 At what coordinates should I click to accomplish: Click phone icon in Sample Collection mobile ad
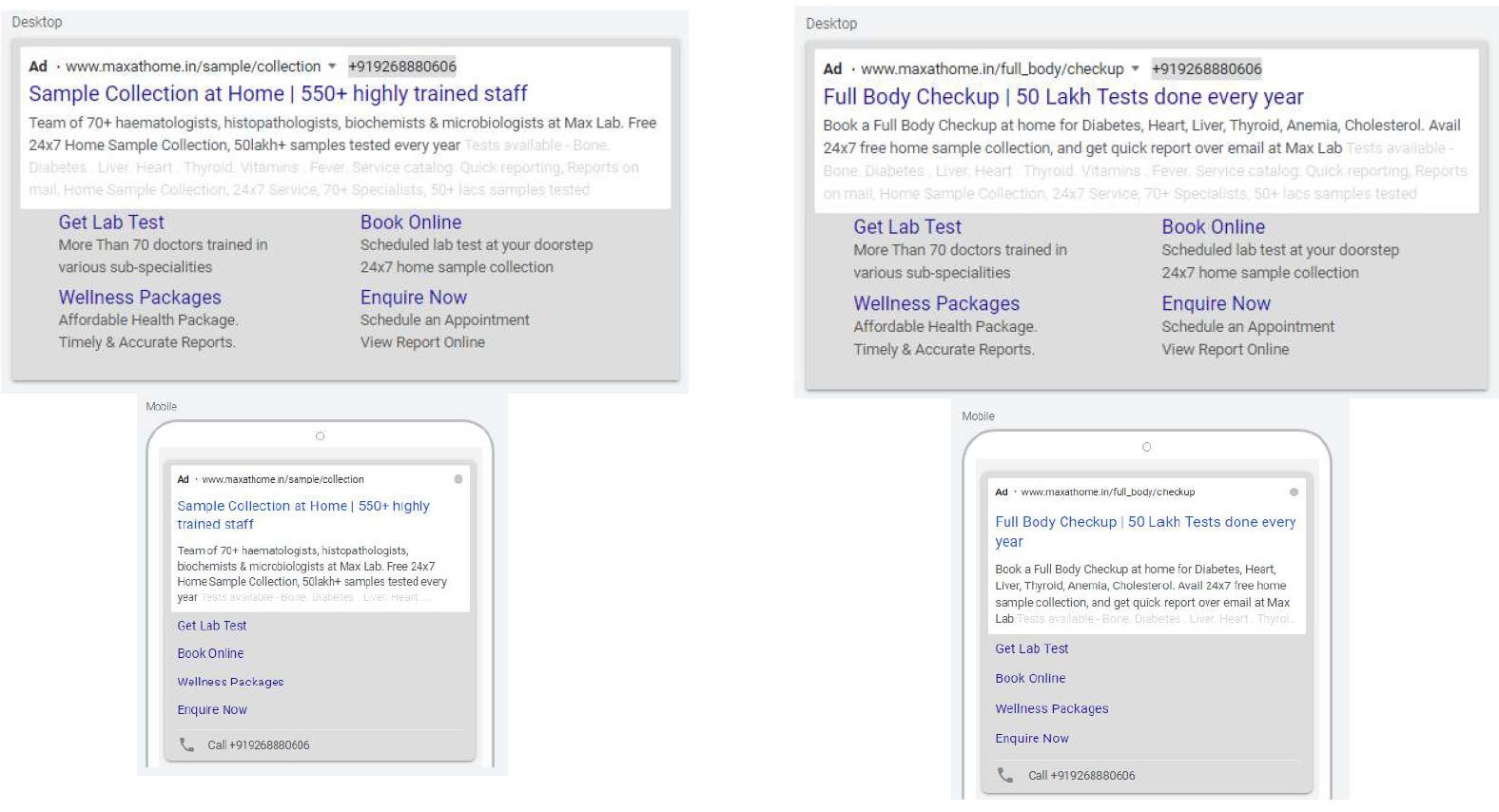click(x=186, y=744)
